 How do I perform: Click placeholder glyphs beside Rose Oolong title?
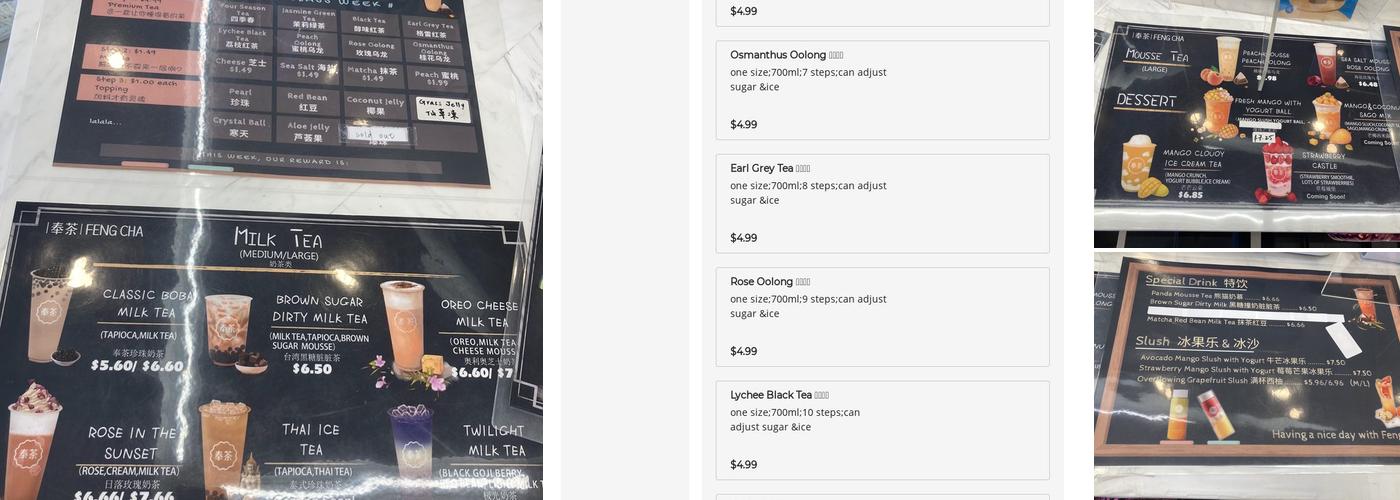[x=803, y=283]
